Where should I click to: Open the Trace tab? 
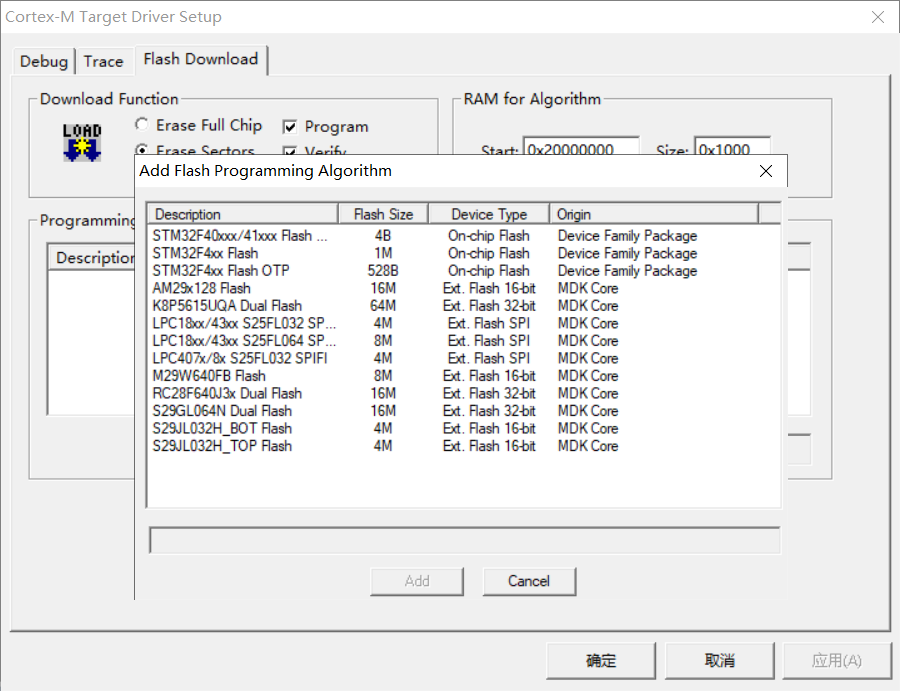coord(104,61)
